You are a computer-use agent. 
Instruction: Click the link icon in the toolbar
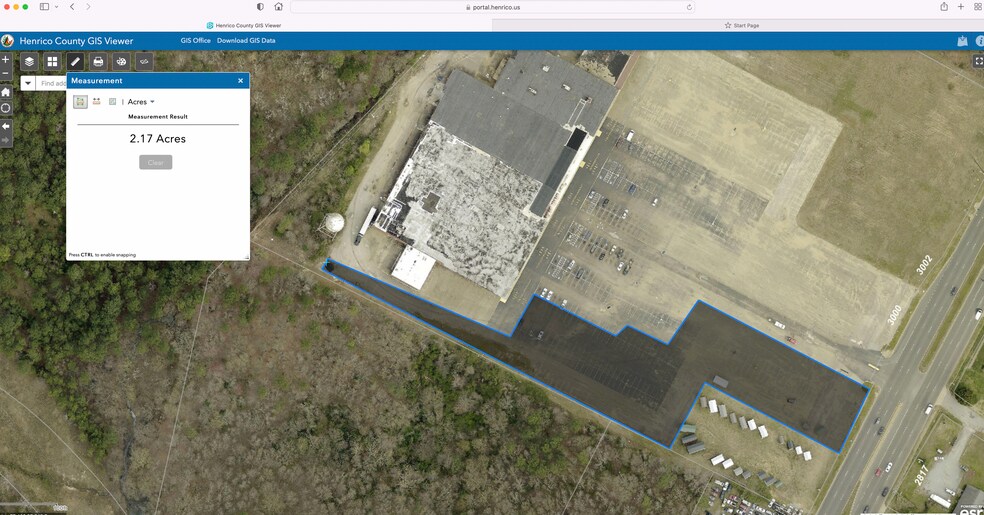click(144, 62)
